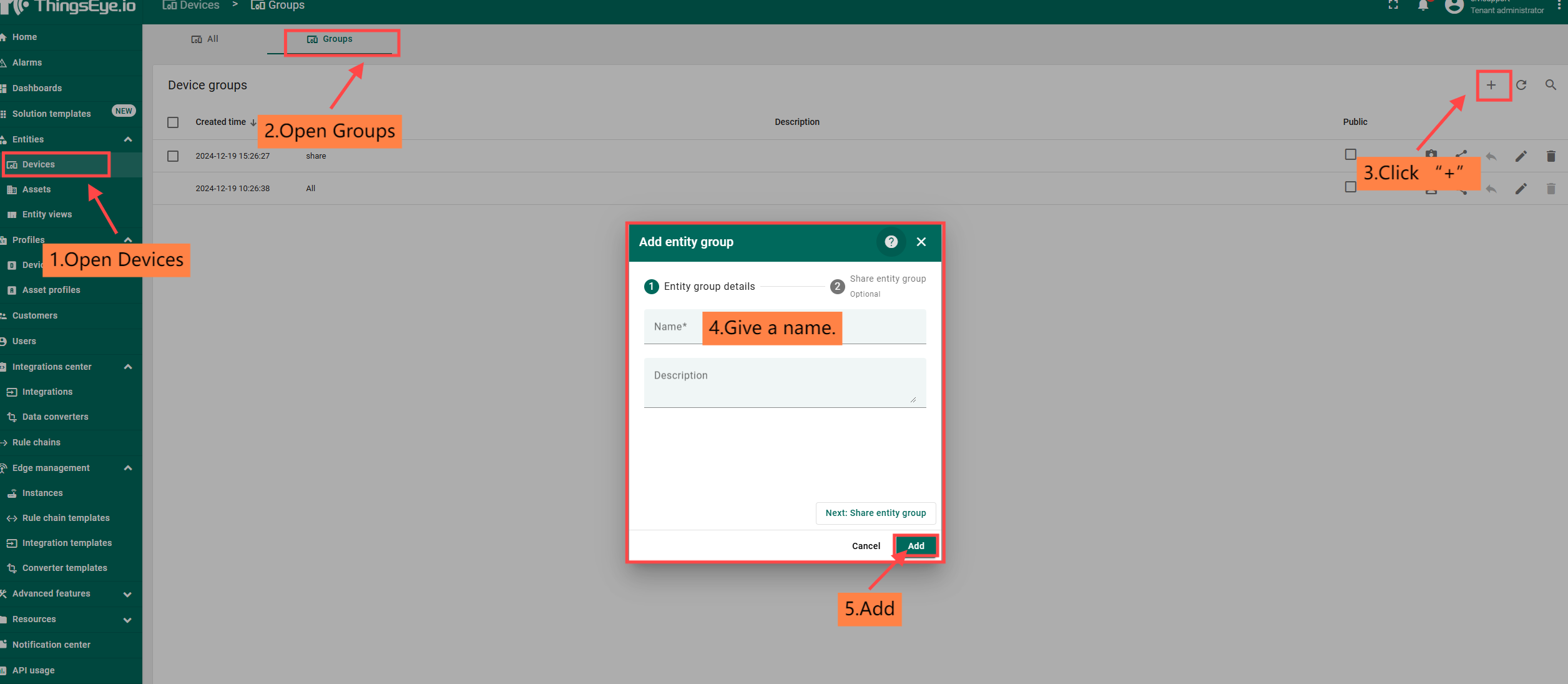Open the search icon in Device groups

coord(1551,85)
